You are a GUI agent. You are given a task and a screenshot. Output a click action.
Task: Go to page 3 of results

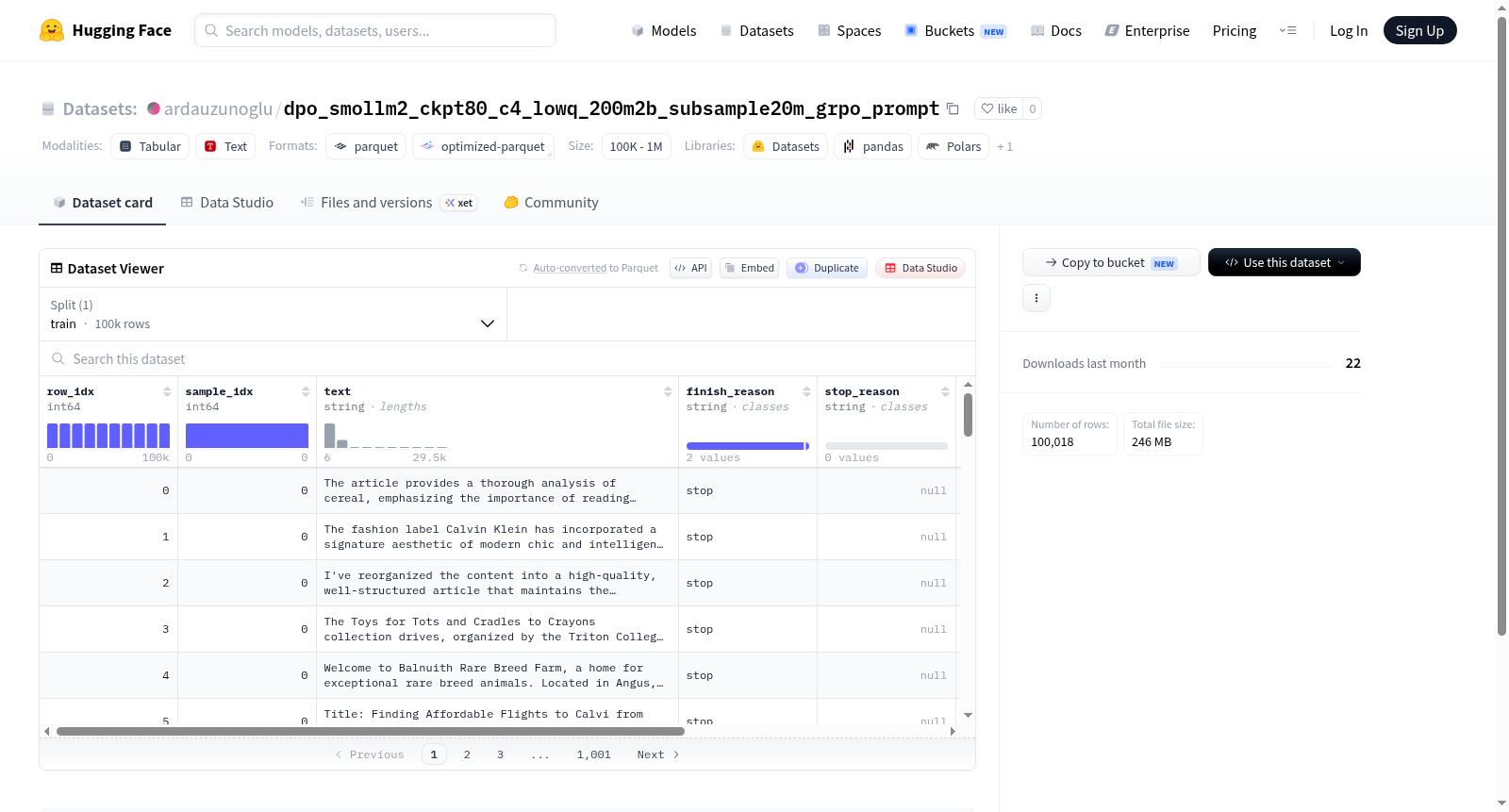point(500,754)
